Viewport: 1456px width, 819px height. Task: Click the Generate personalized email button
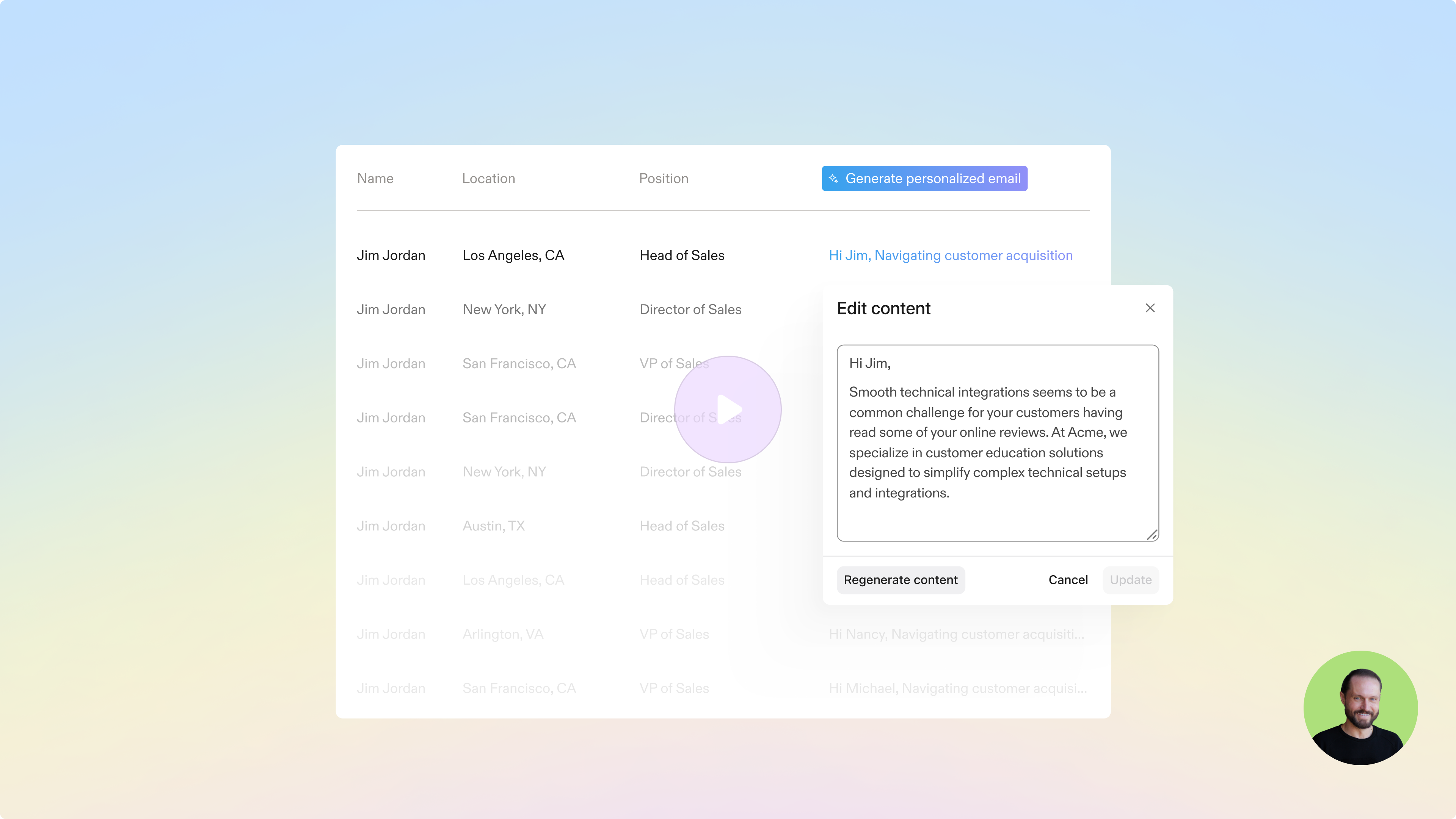924,179
